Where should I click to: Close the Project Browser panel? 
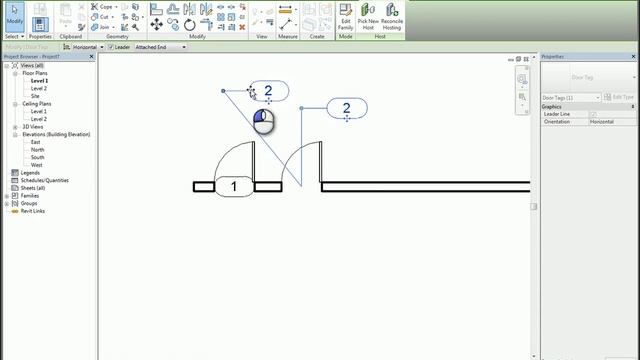click(x=91, y=57)
